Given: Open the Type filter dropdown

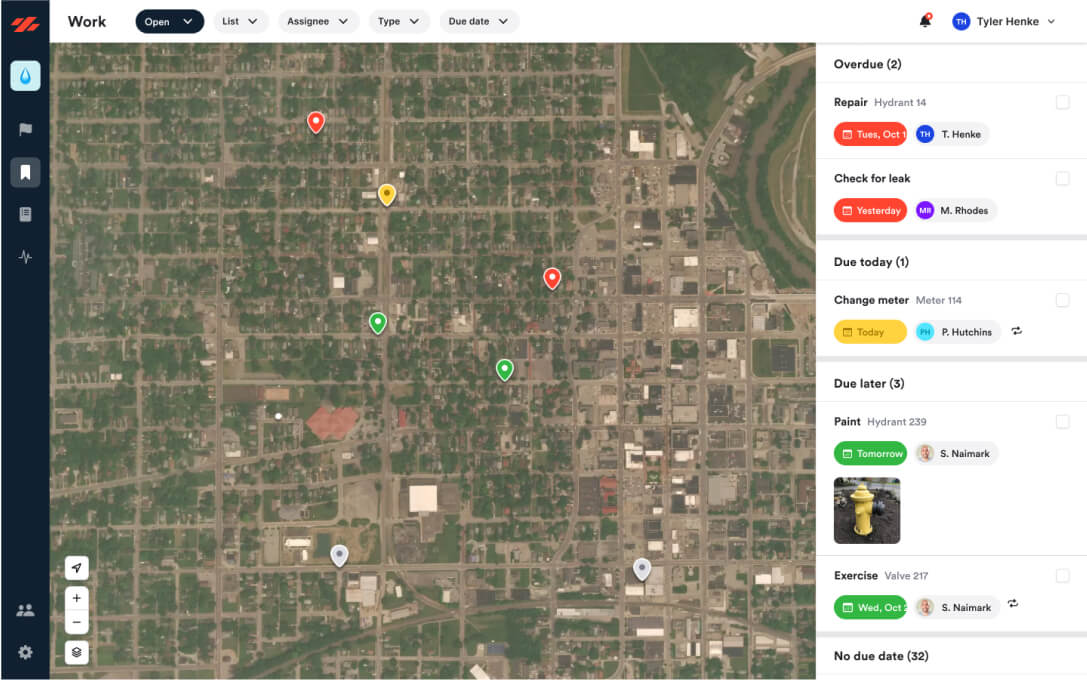Looking at the screenshot, I should [x=399, y=20].
